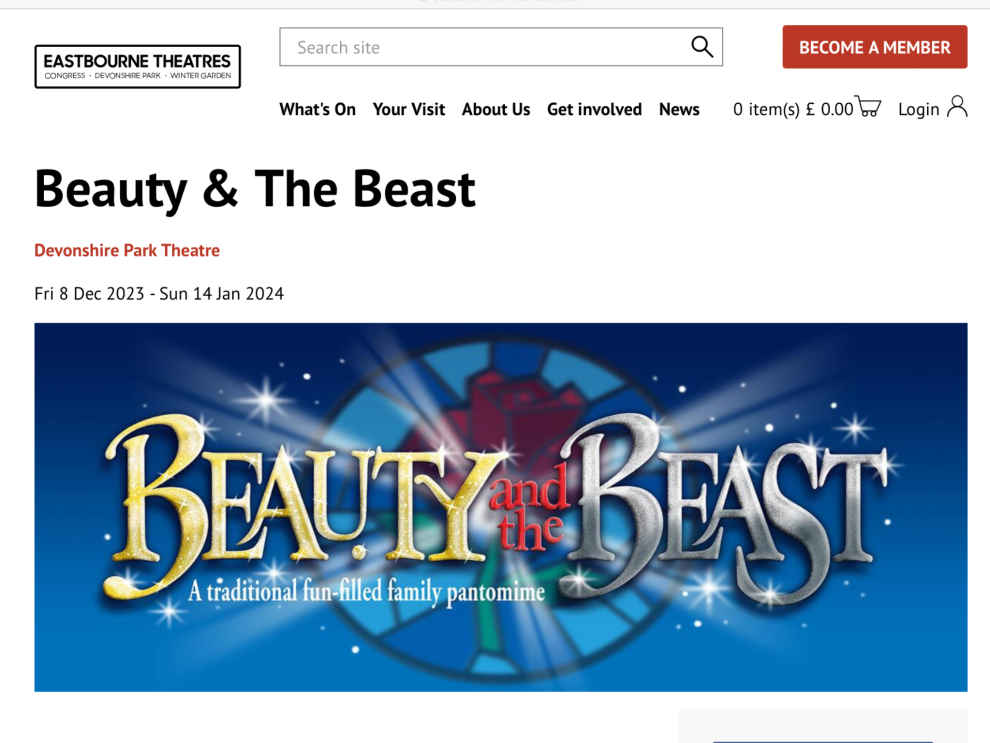This screenshot has width=990, height=743.
Task: Click the blue button in the sidebar panel
Action: click(x=822, y=740)
